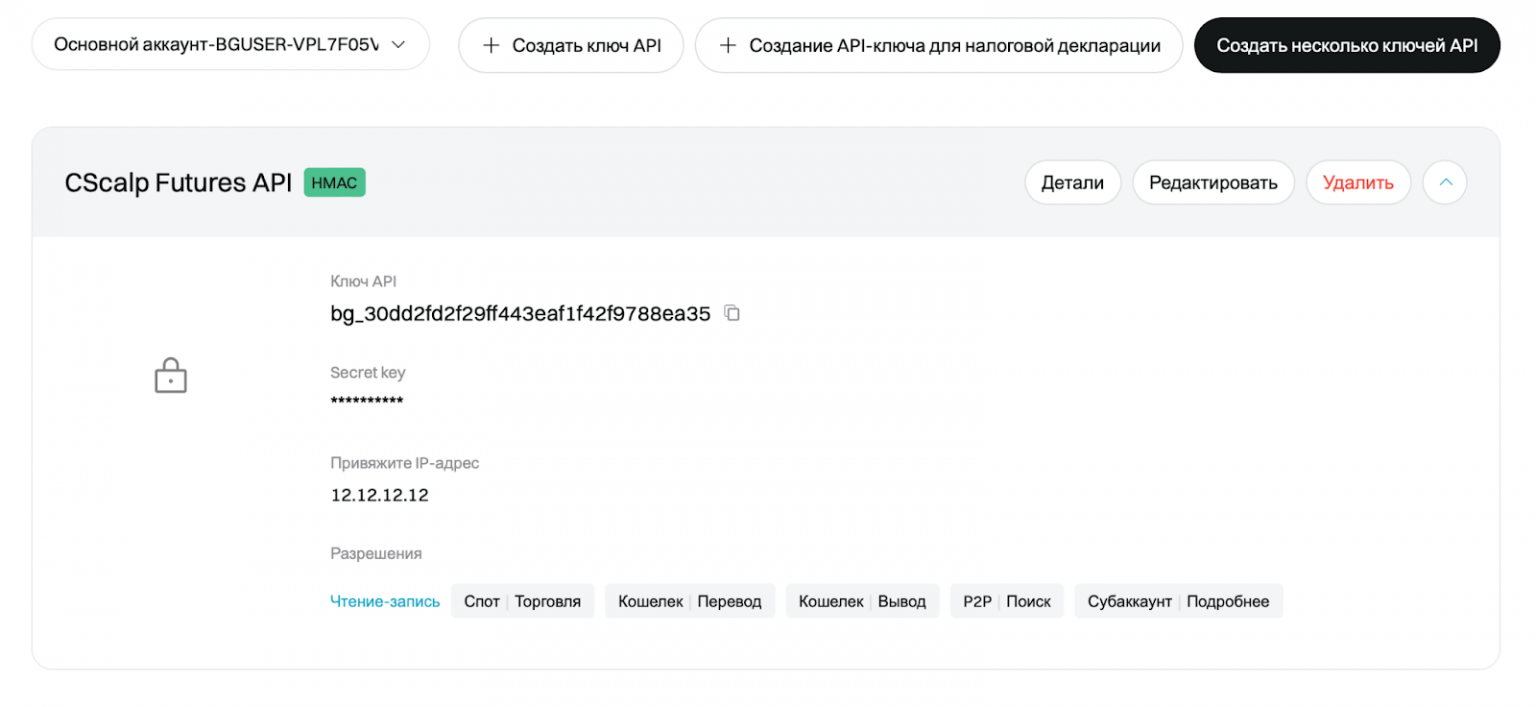The width and height of the screenshot is (1536, 707).
Task: Click Создать ключ API button
Action: click(x=571, y=45)
